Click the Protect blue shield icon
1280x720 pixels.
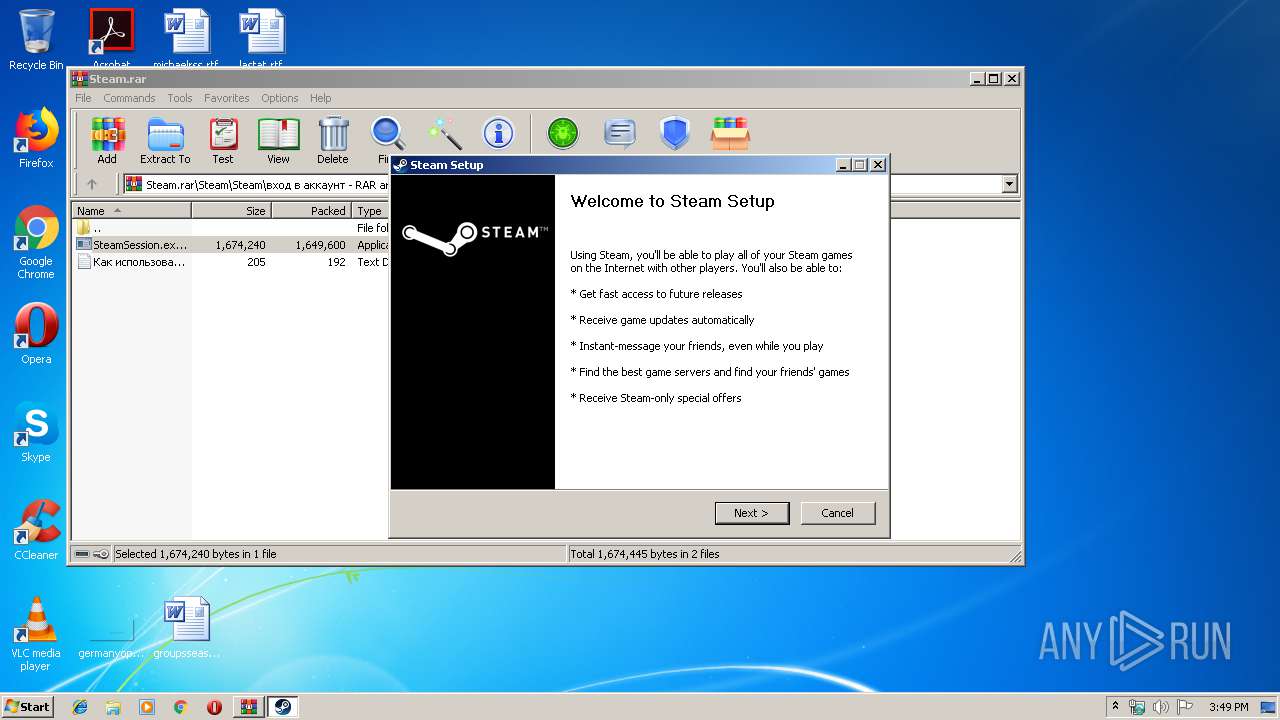(x=675, y=133)
